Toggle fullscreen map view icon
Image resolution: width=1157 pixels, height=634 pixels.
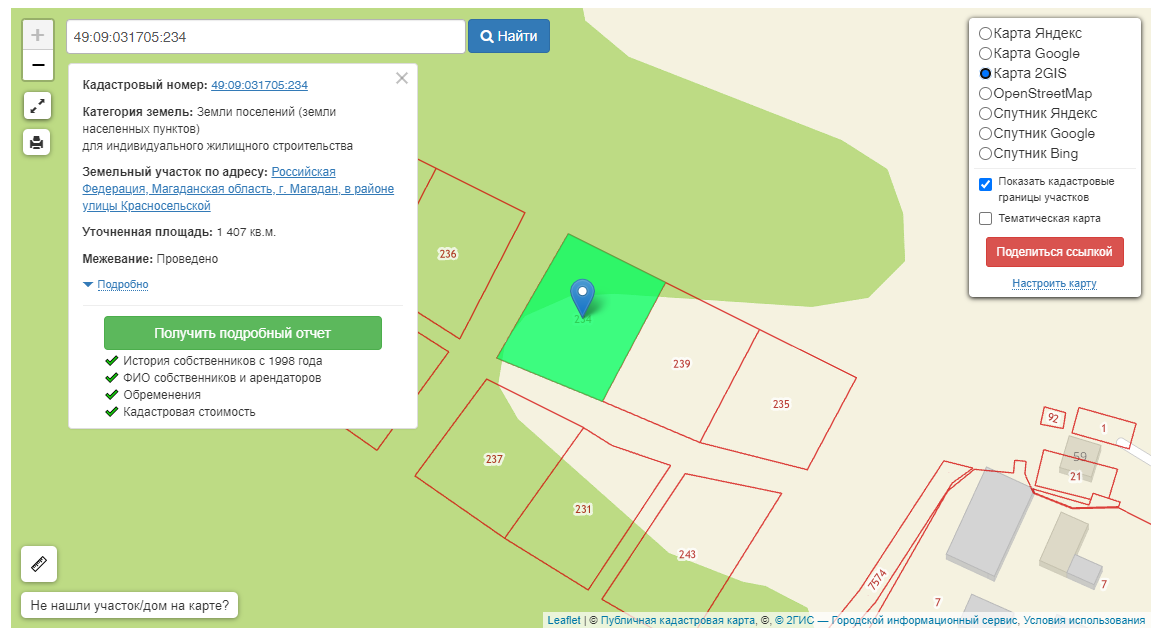(37, 106)
